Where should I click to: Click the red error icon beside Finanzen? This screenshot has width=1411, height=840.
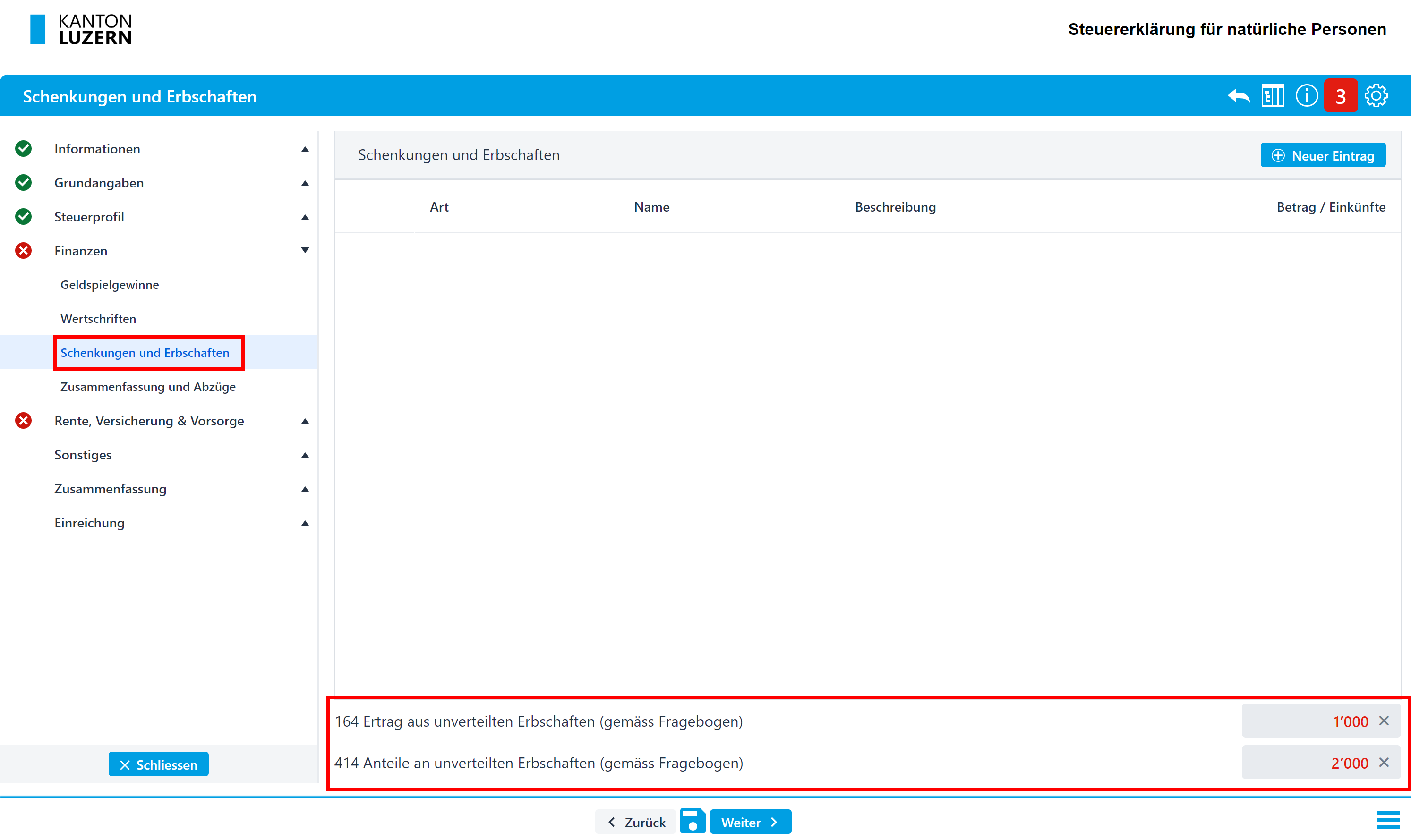coord(23,250)
